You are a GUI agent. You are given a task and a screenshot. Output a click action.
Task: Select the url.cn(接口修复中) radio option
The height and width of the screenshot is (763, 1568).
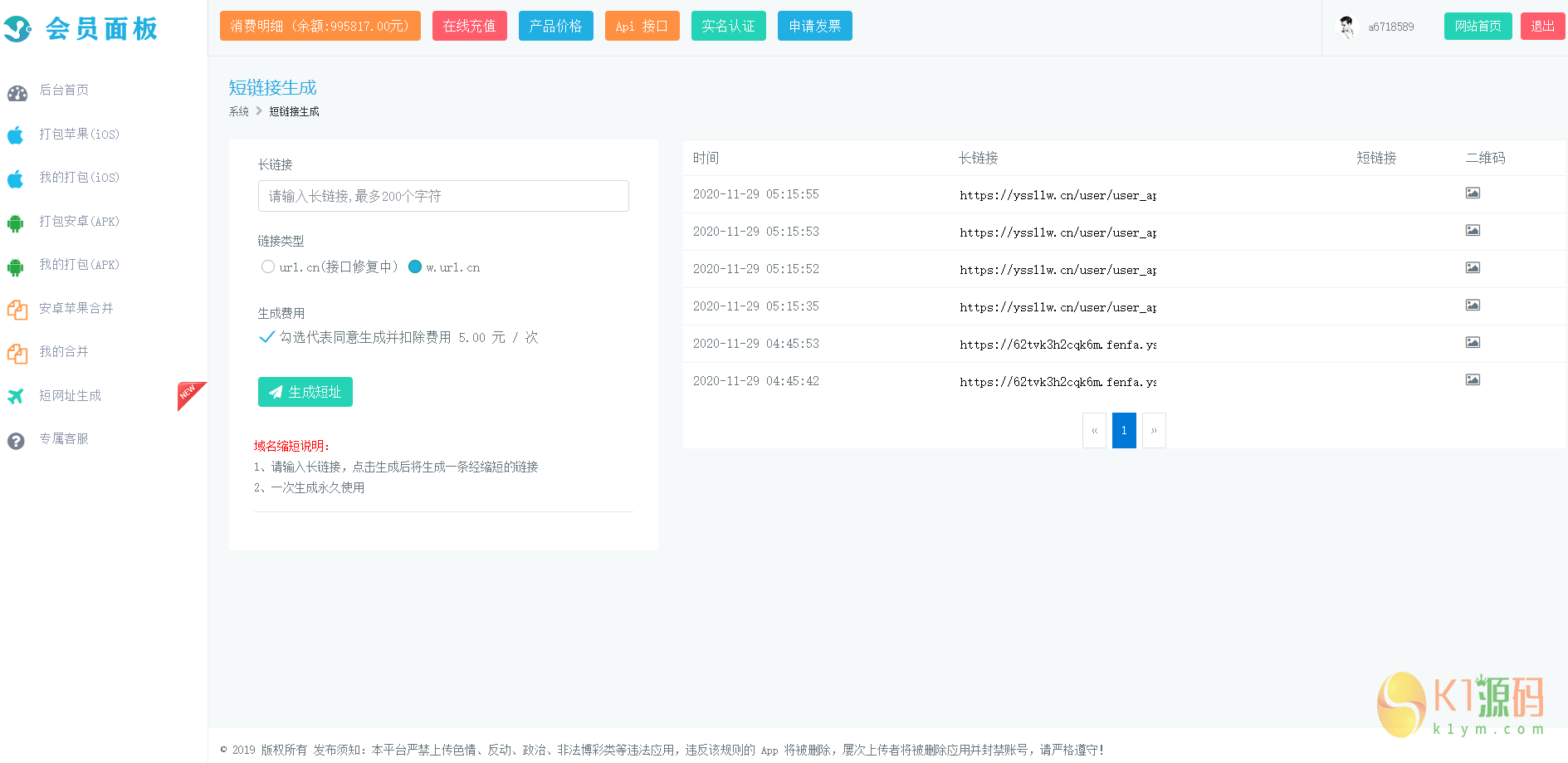pos(267,267)
